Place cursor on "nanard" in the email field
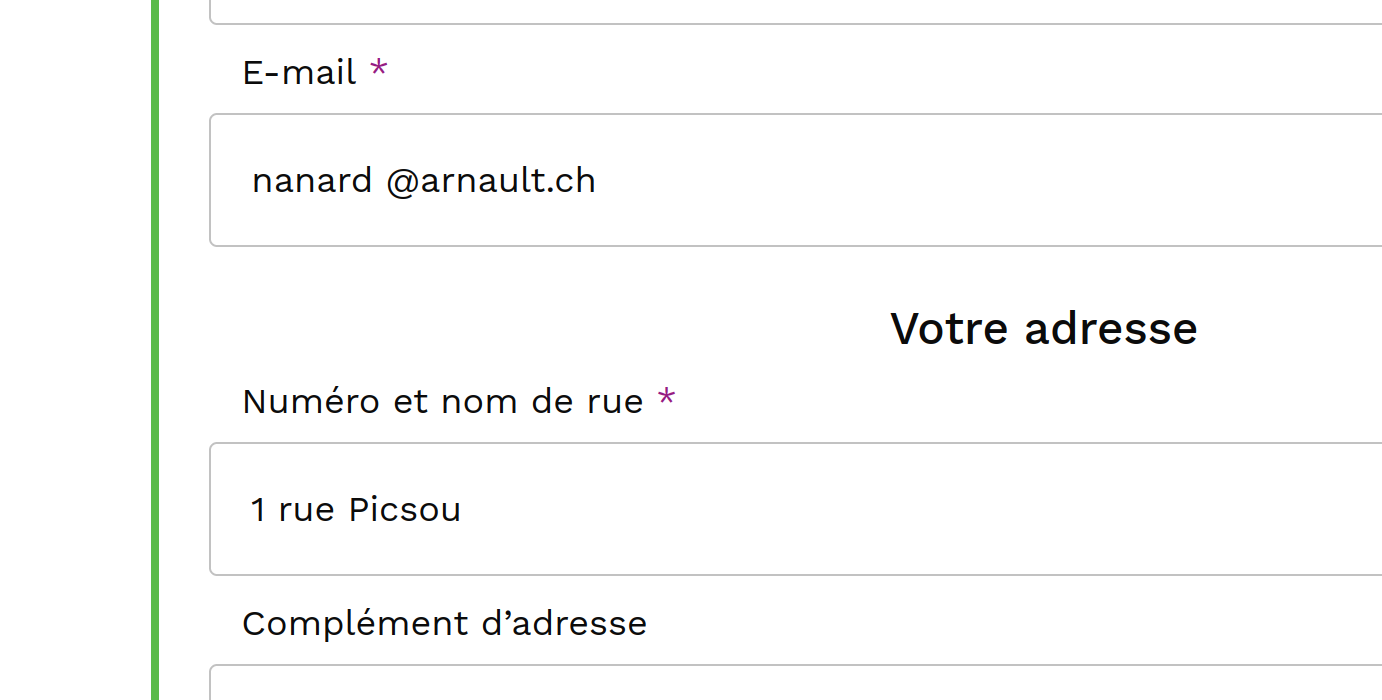 (x=312, y=181)
